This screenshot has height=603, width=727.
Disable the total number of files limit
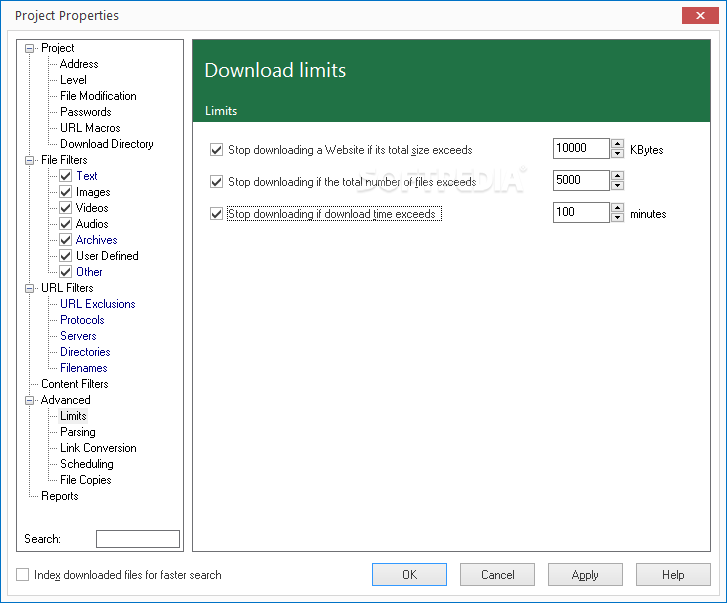coord(217,182)
